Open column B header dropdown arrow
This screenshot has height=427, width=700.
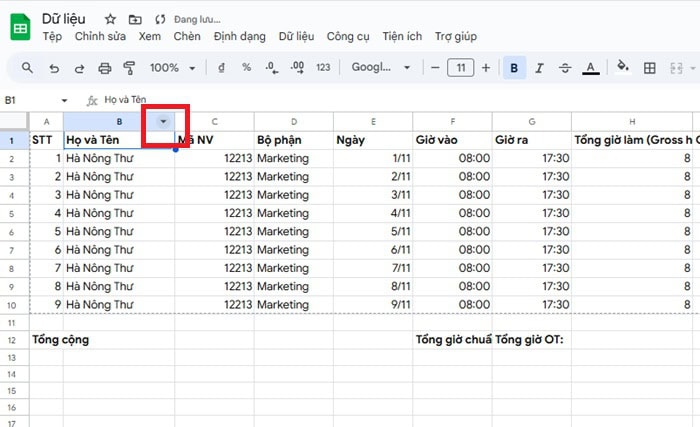(163, 120)
